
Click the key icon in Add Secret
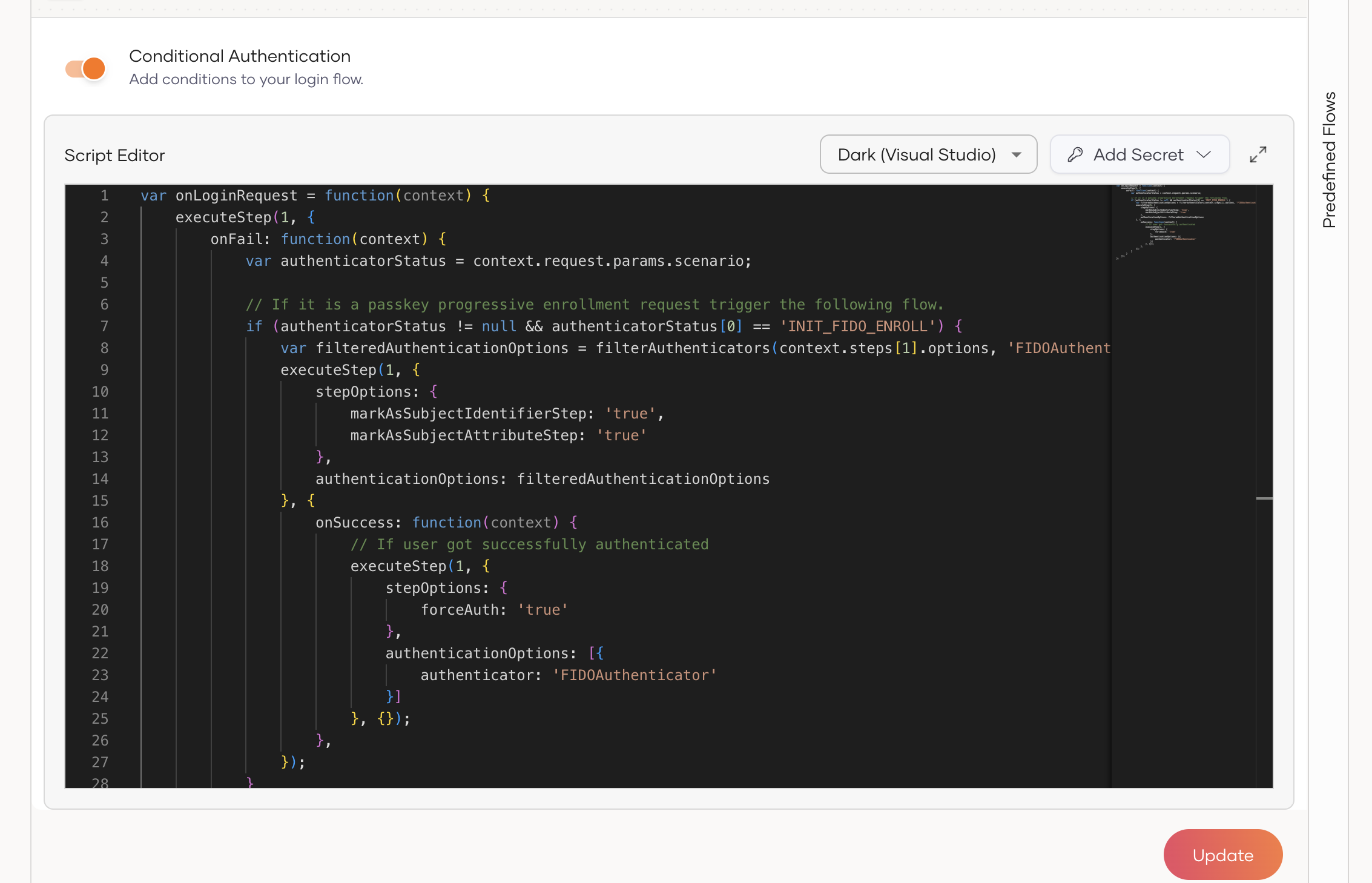click(x=1075, y=155)
